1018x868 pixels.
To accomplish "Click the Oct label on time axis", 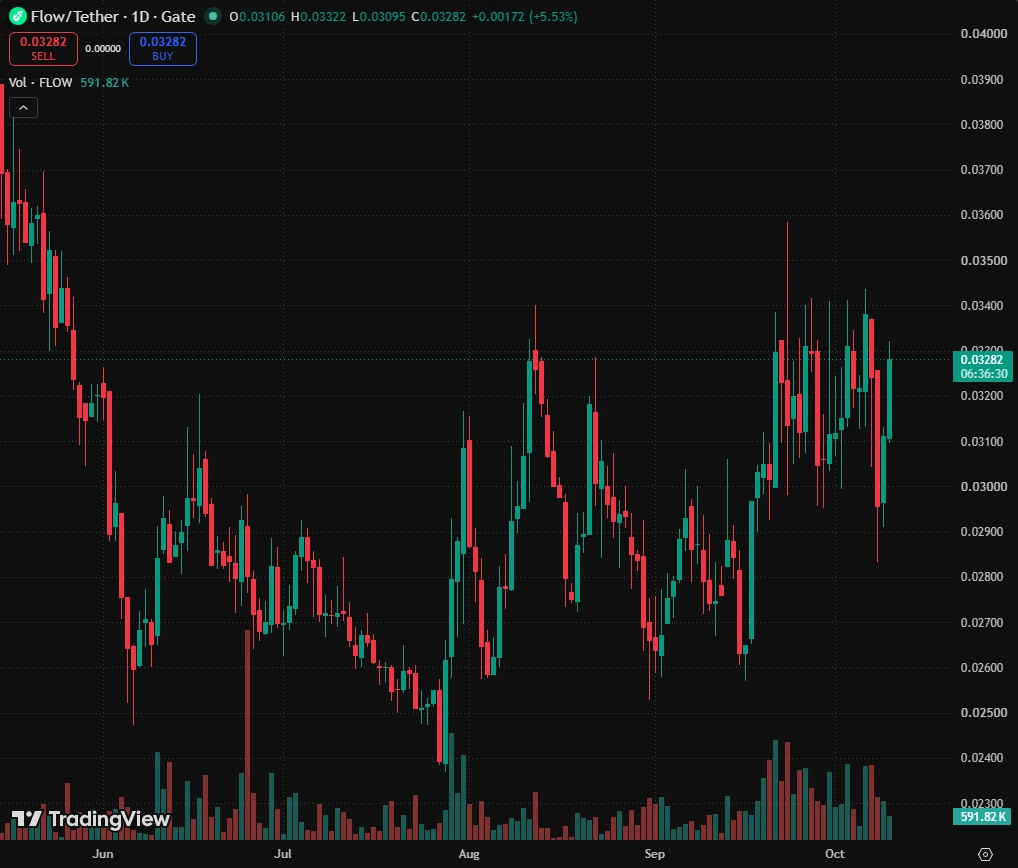I will pyautogui.click(x=834, y=854).
